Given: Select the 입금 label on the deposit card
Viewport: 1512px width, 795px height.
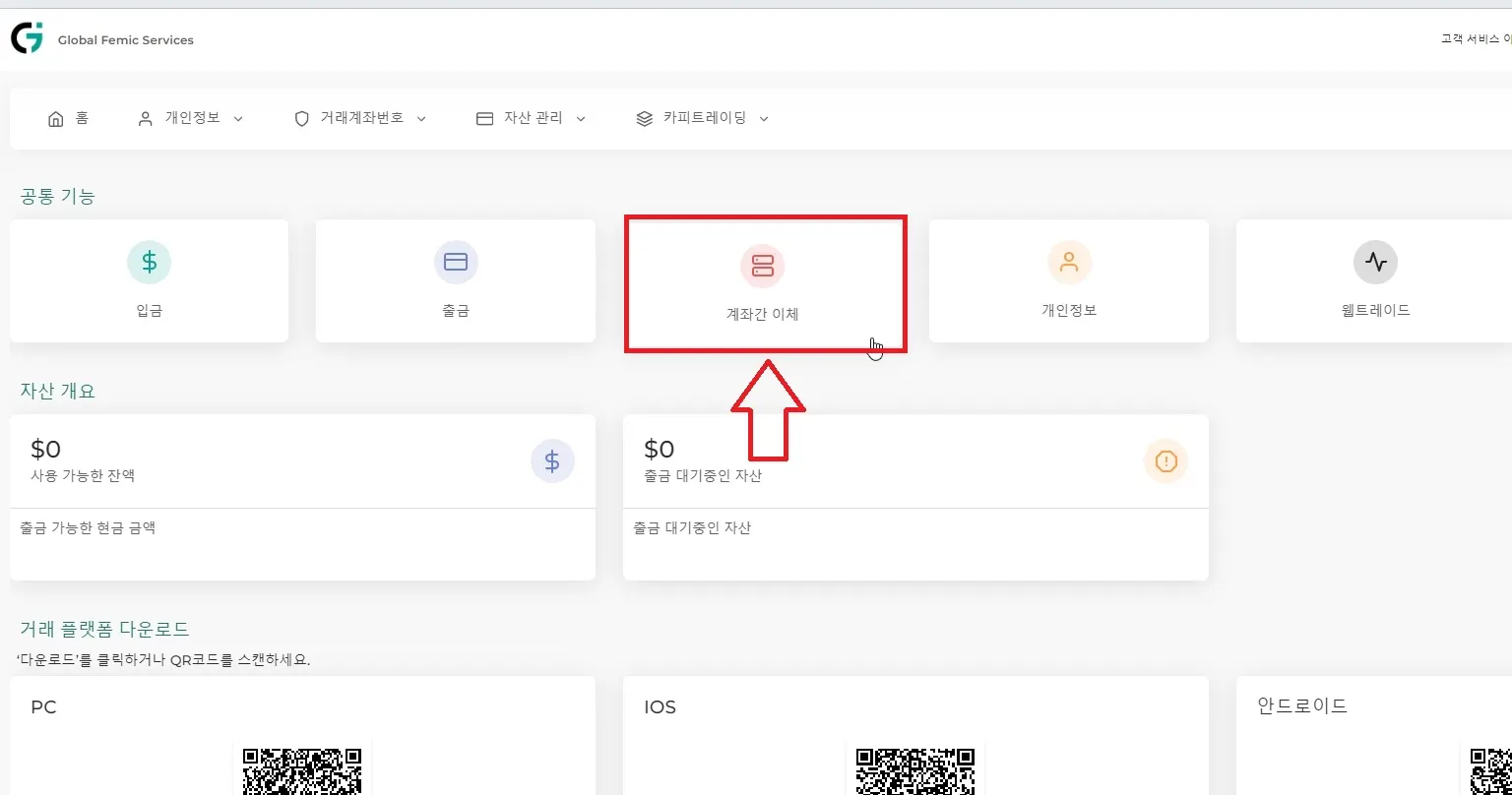Looking at the screenshot, I should point(150,311).
